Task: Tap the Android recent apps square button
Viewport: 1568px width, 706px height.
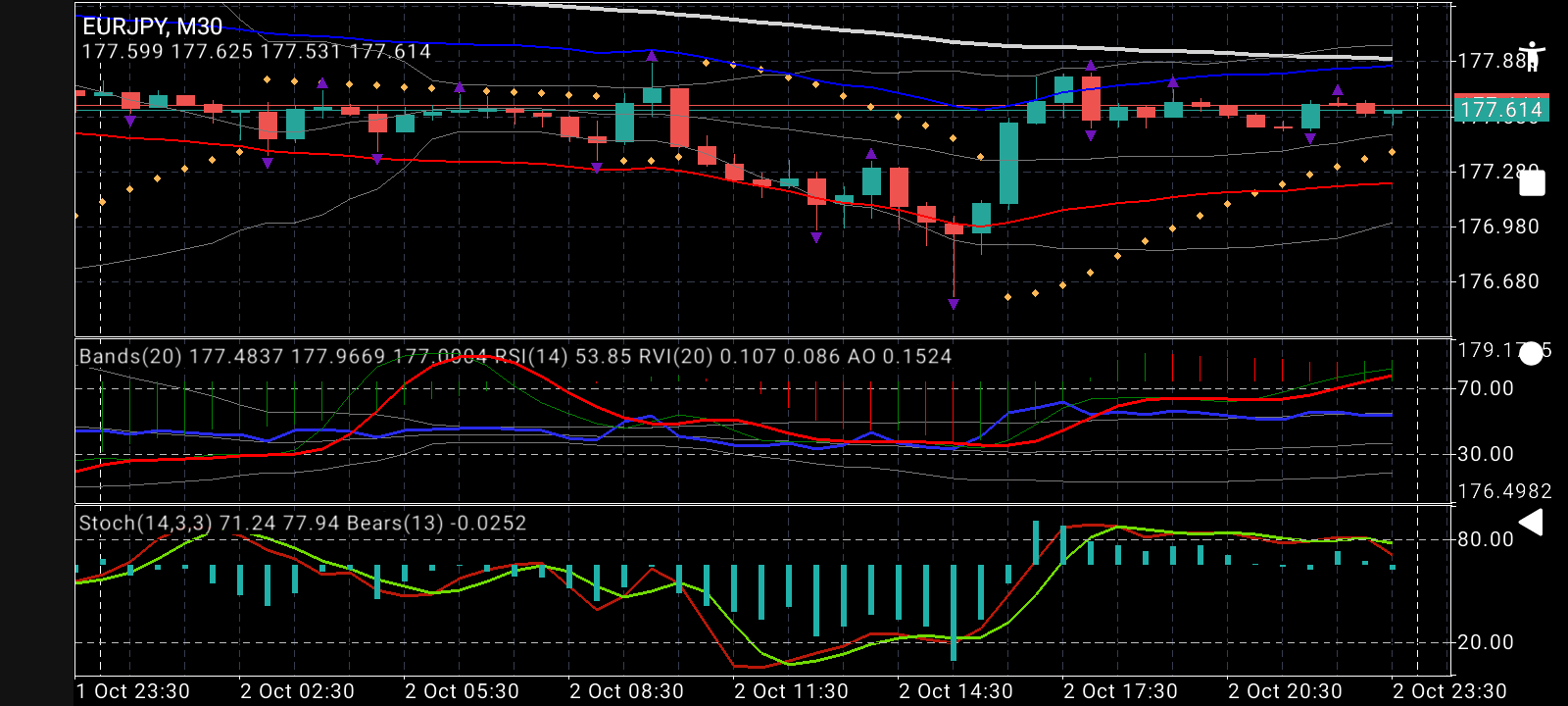Action: coord(1532,182)
